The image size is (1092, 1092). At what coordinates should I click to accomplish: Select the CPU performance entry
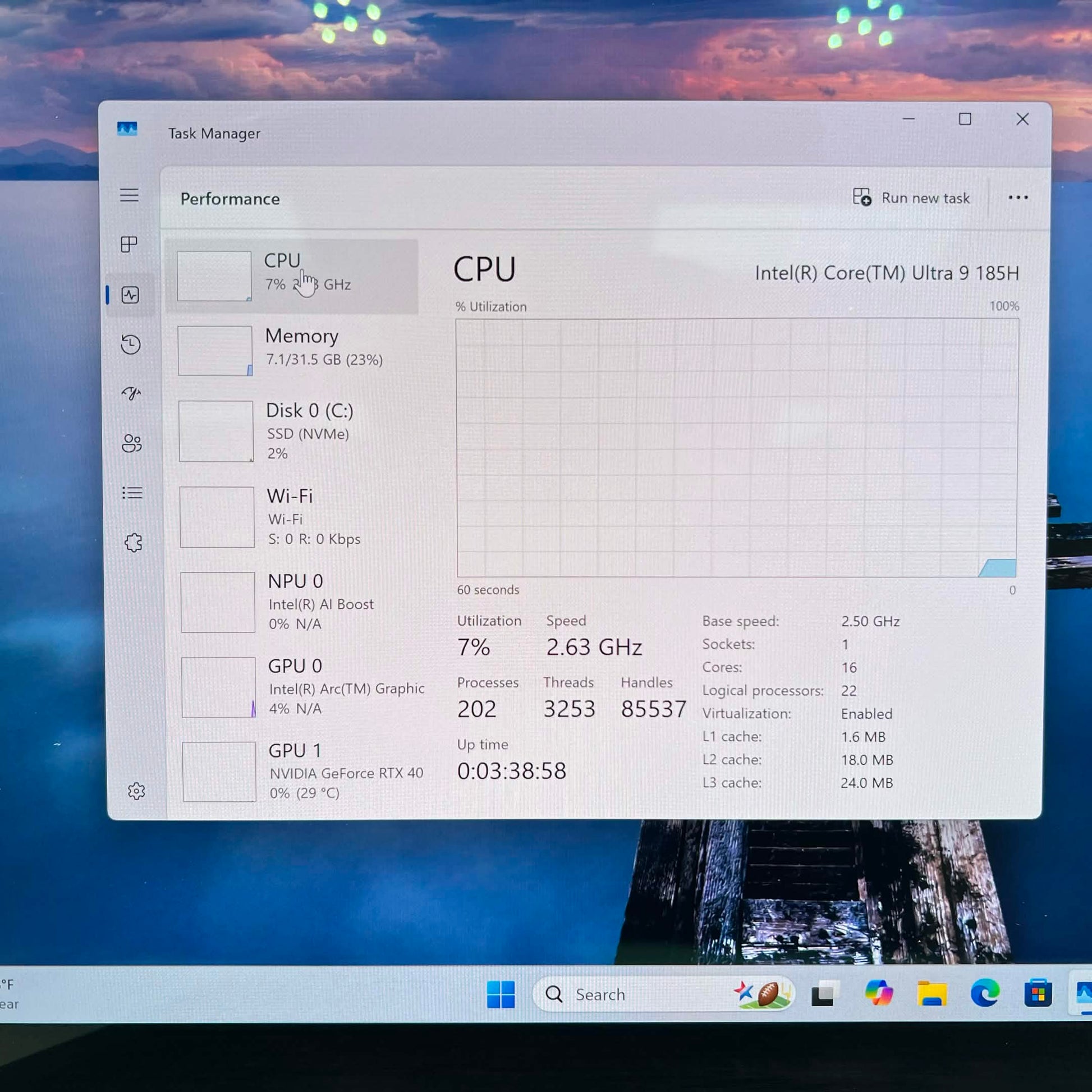click(x=292, y=276)
